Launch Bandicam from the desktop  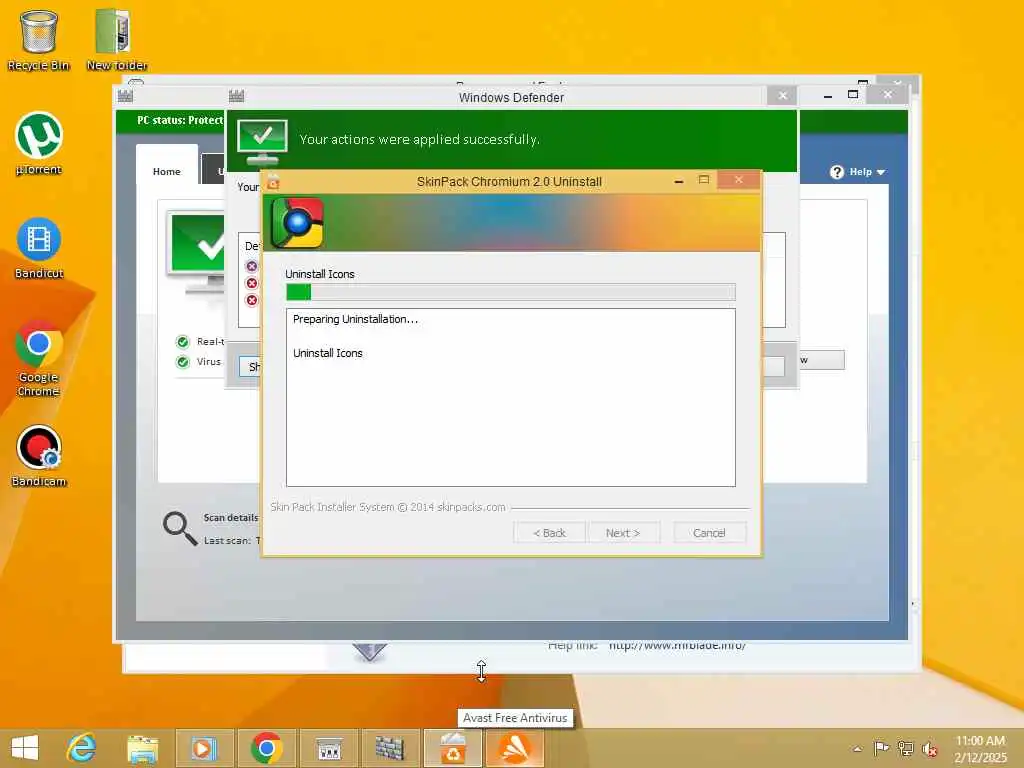pos(39,456)
